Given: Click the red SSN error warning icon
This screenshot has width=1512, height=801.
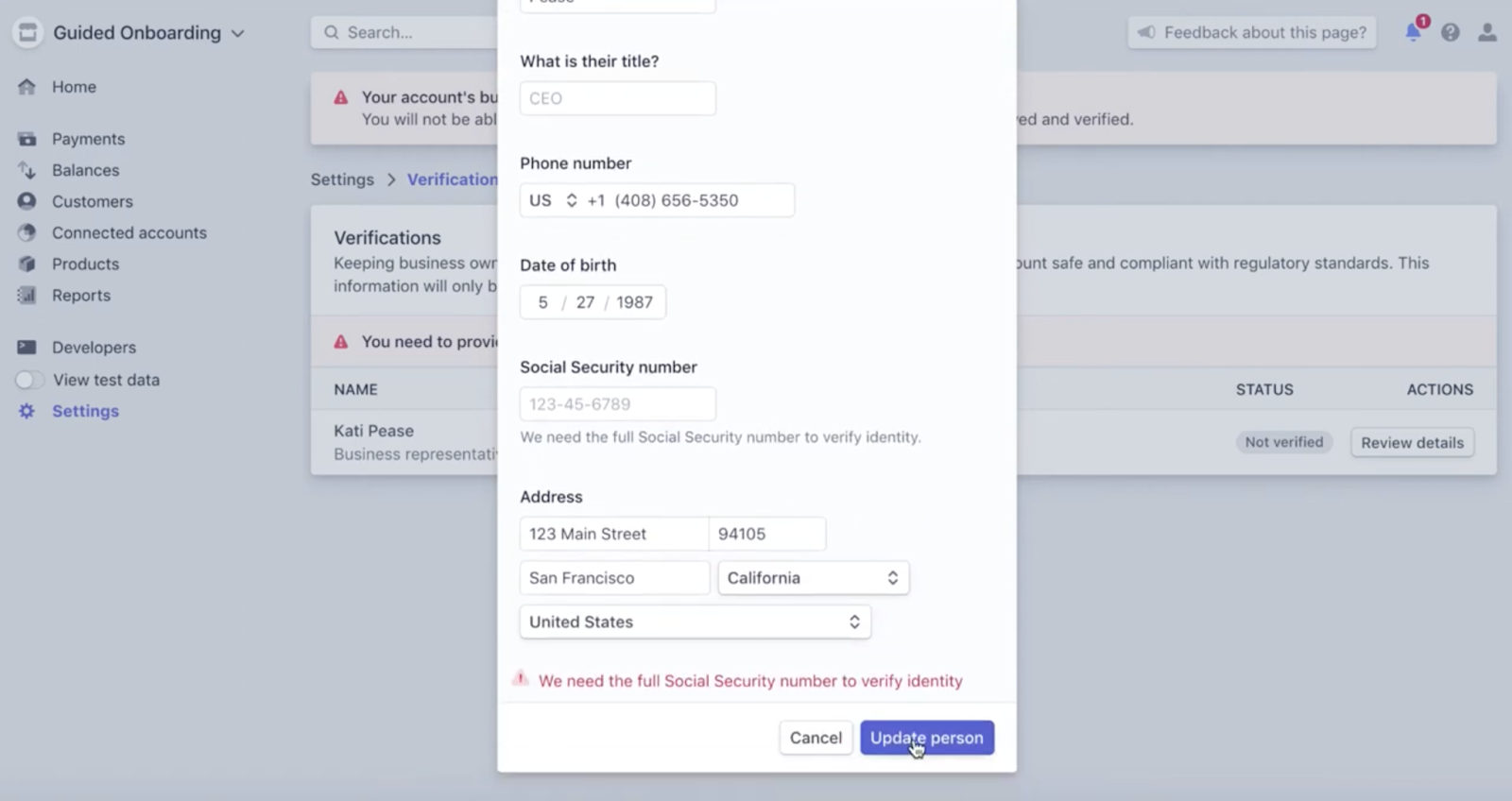Looking at the screenshot, I should [521, 678].
